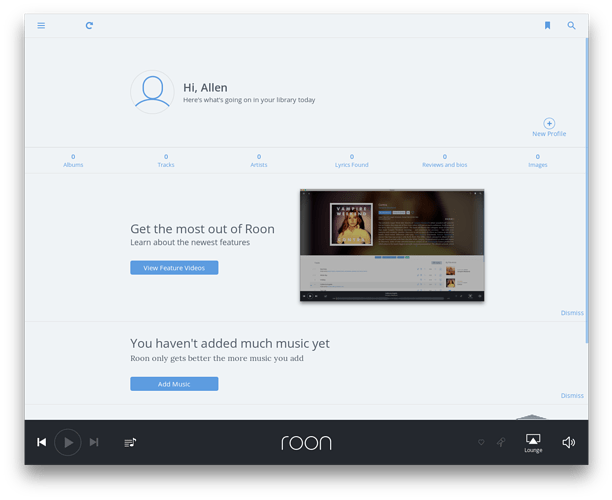Open Reviews and bios count
This screenshot has width=612, height=500.
pyautogui.click(x=445, y=161)
